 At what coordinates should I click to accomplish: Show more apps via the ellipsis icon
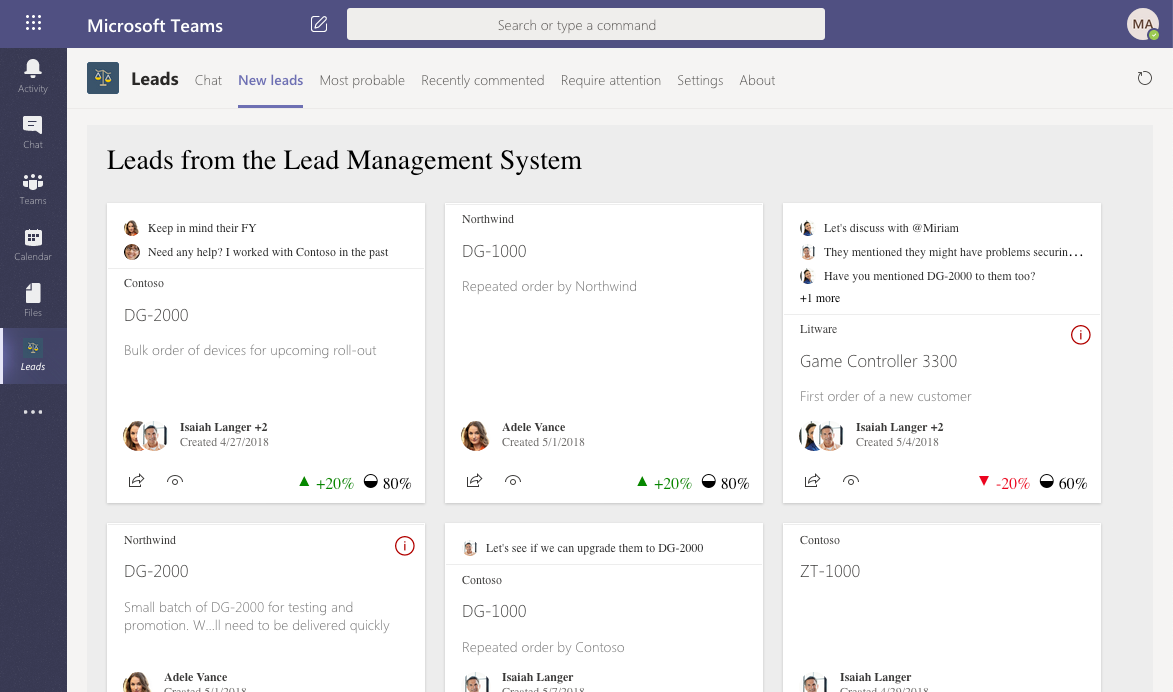tap(33, 411)
